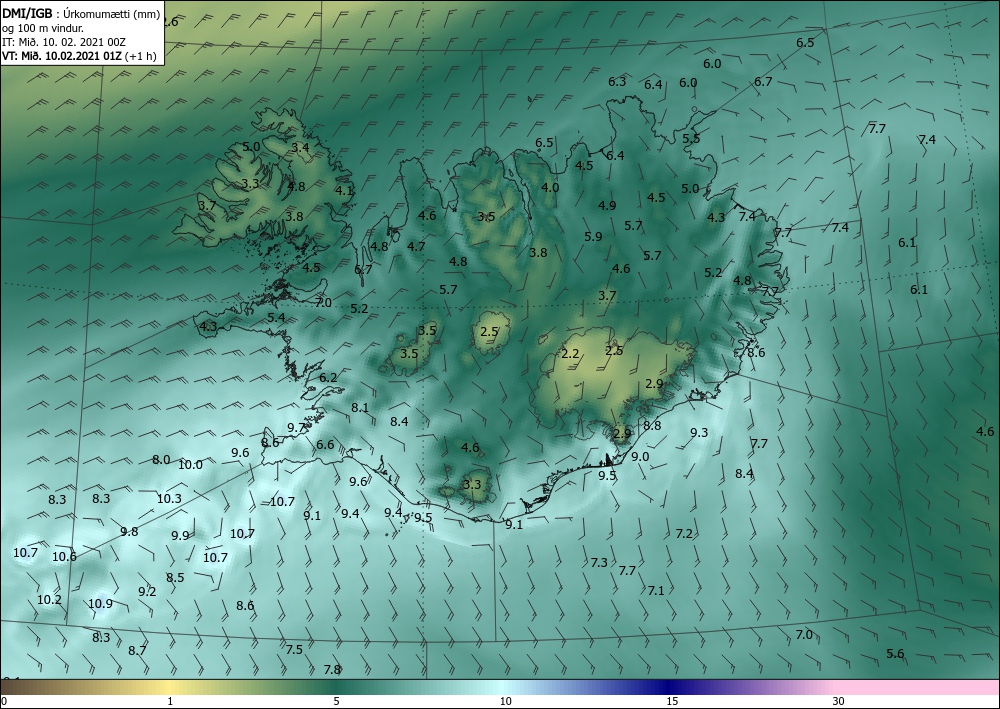This screenshot has width=1000, height=709.
Task: Click the 9.8 map value
Action: click(x=129, y=531)
